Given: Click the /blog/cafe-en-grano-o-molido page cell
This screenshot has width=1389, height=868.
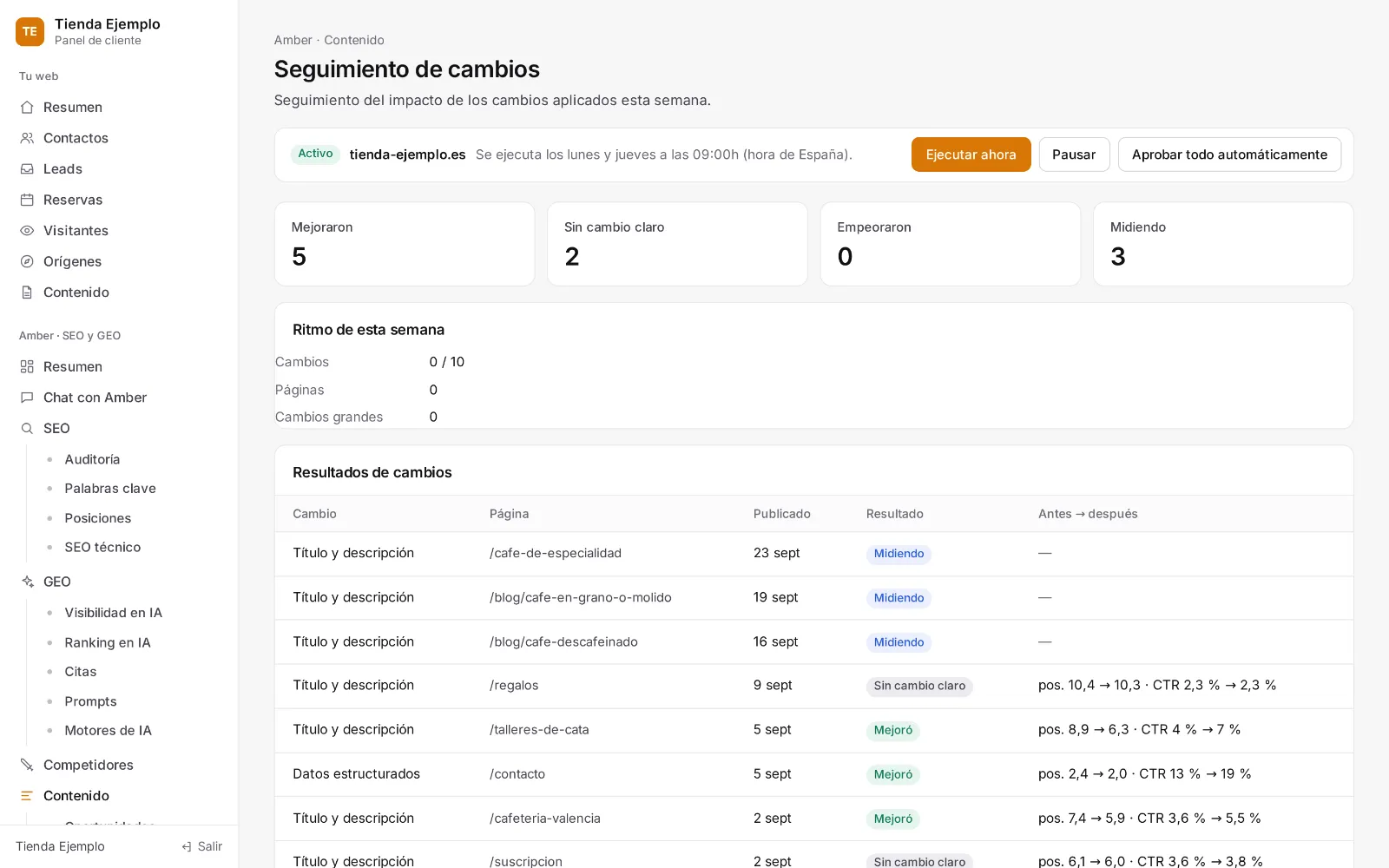Looking at the screenshot, I should (580, 597).
